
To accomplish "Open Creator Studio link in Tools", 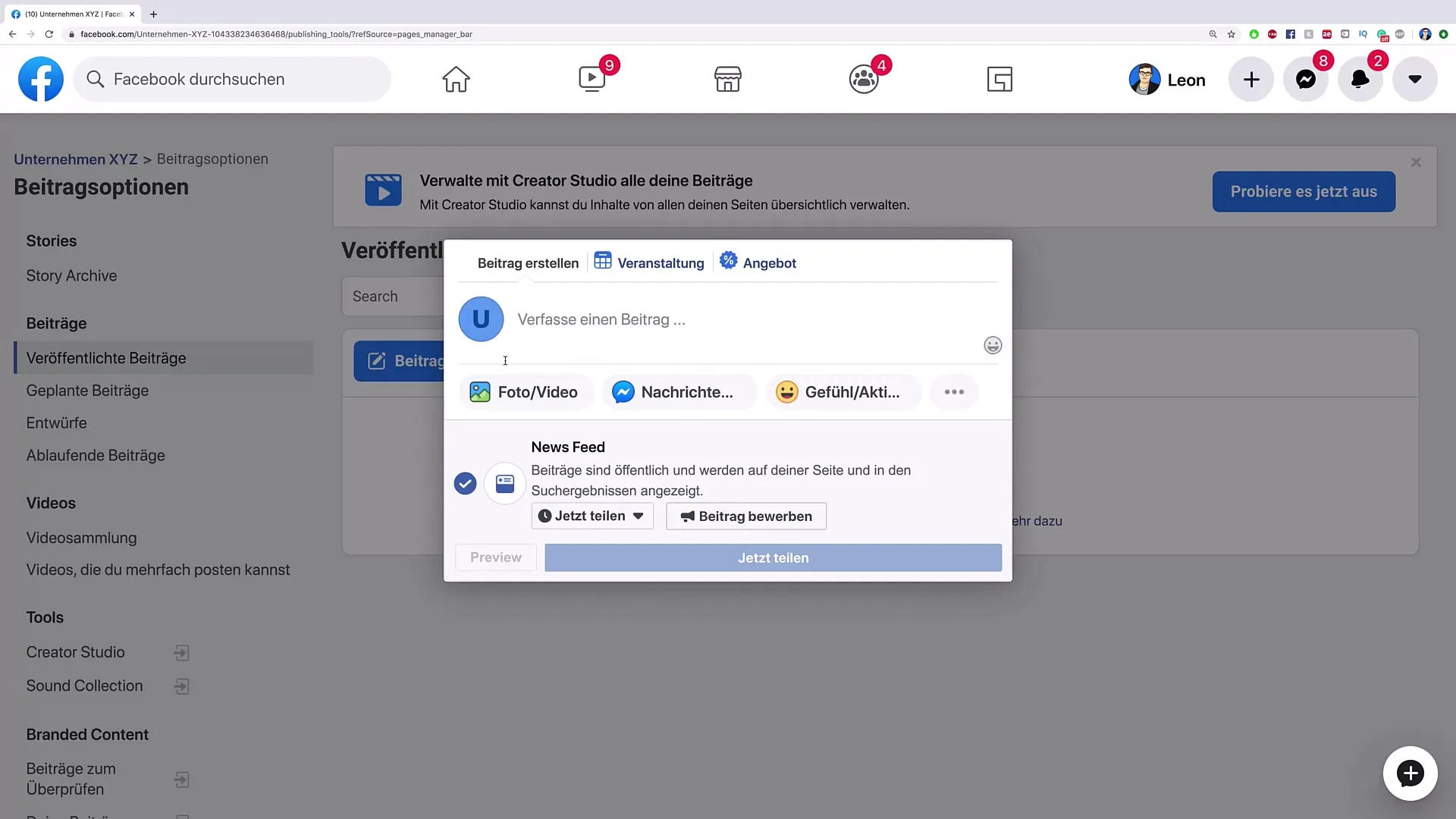I will pos(75,652).
